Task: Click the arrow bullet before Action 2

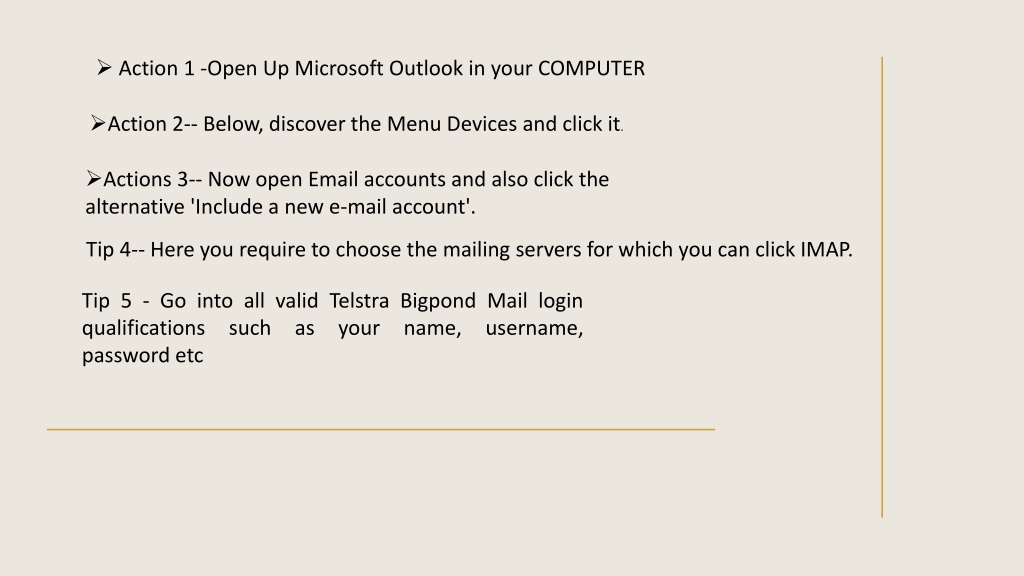Action: click(x=98, y=123)
